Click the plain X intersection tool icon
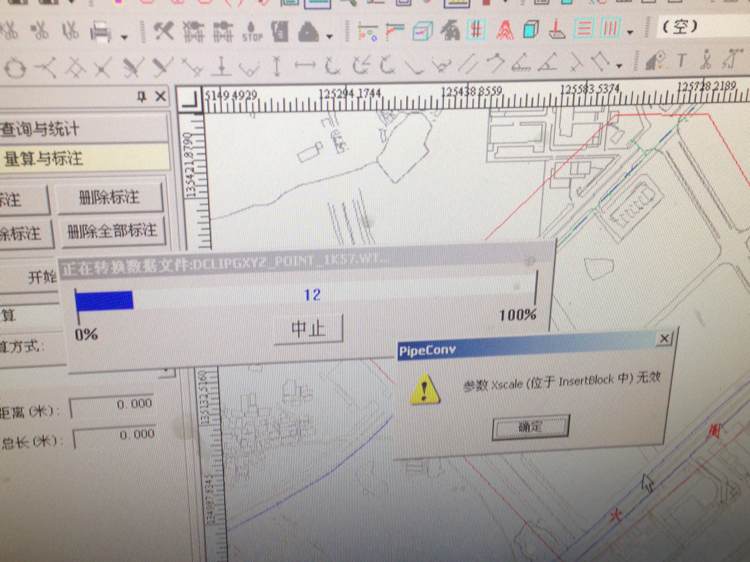Viewport: 750px width, 562px height. pyautogui.click(x=102, y=68)
